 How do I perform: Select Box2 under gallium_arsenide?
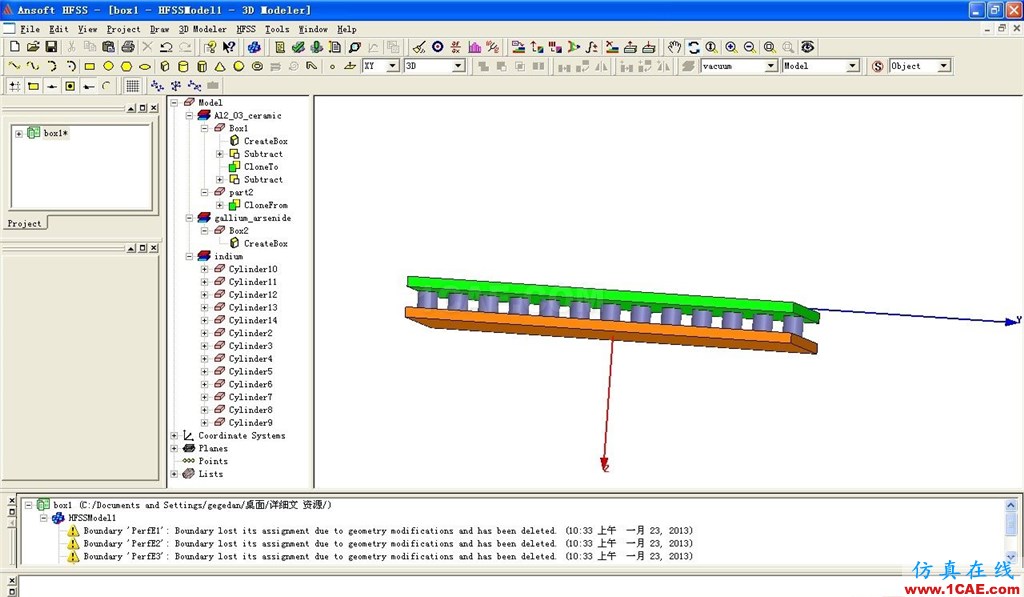238,231
